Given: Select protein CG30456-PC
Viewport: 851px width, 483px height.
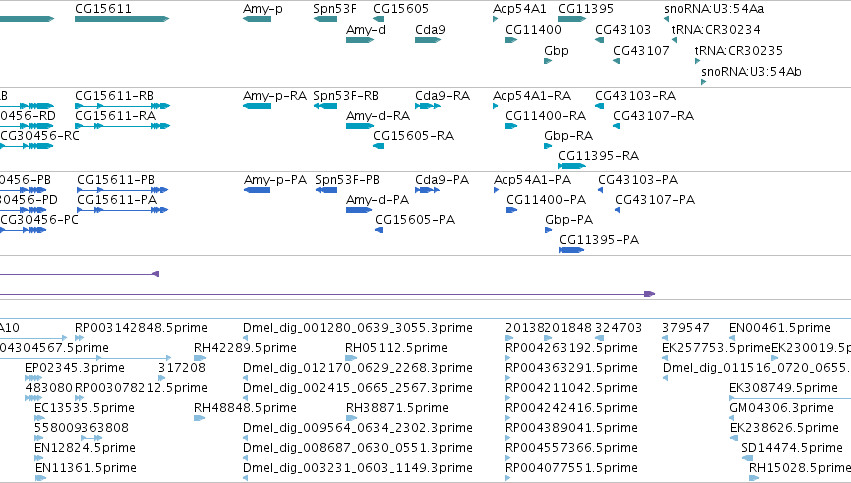Looking at the screenshot, I should (23, 230).
